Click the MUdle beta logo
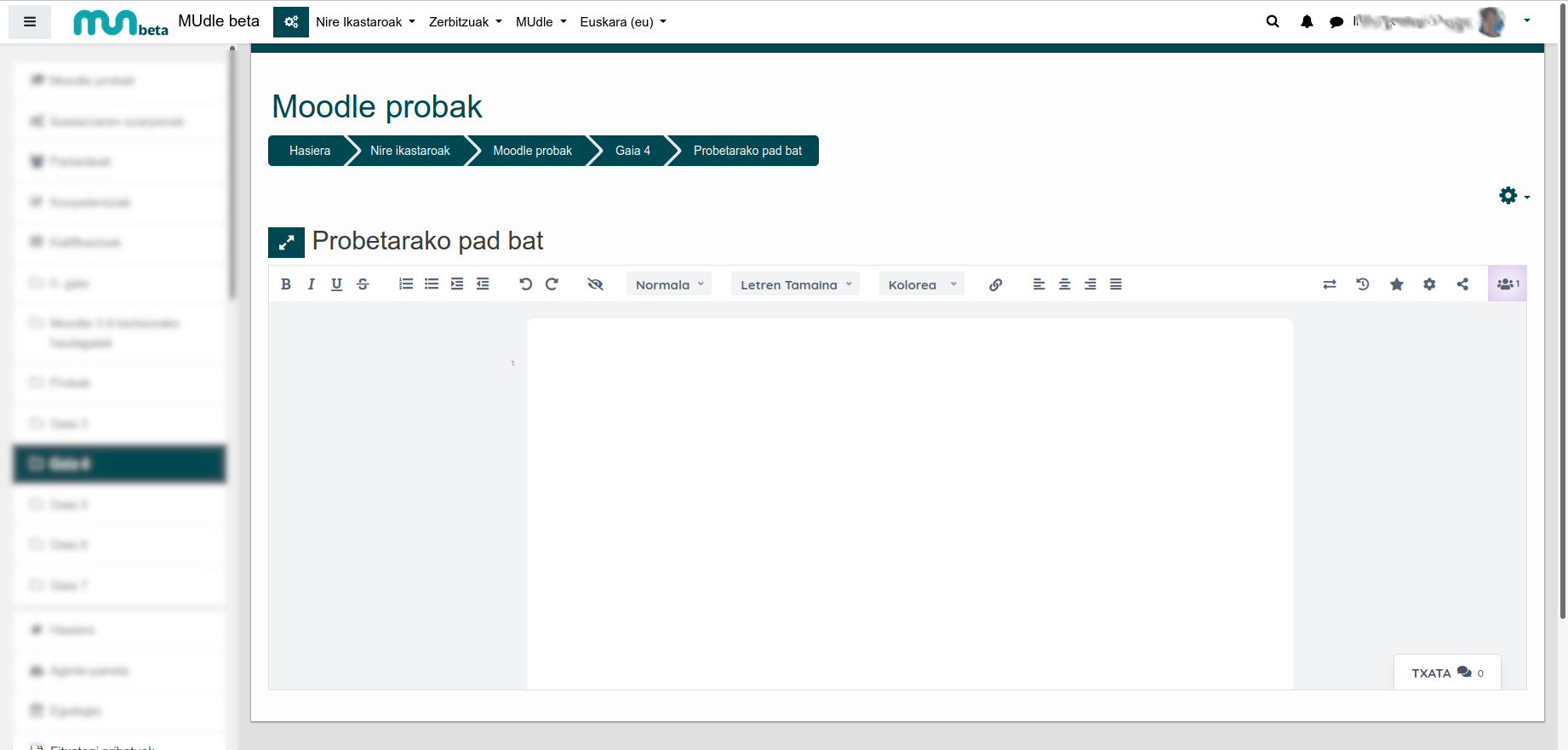 coord(120,23)
